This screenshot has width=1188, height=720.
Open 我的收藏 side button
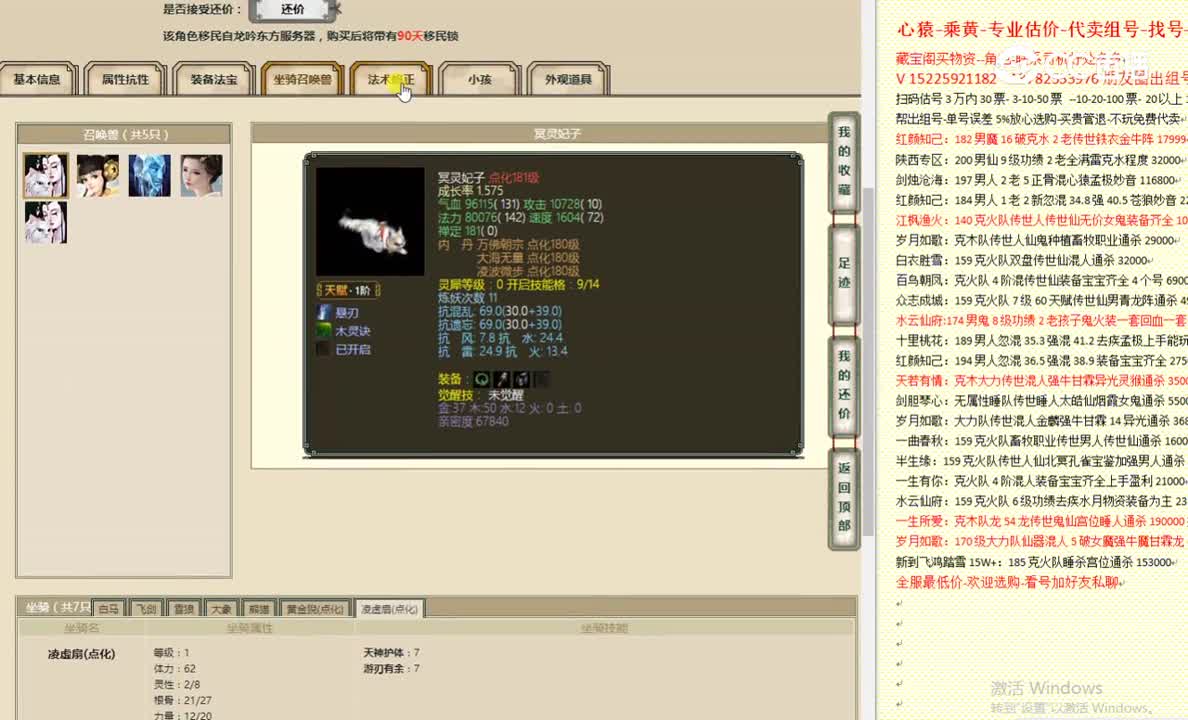tap(844, 161)
